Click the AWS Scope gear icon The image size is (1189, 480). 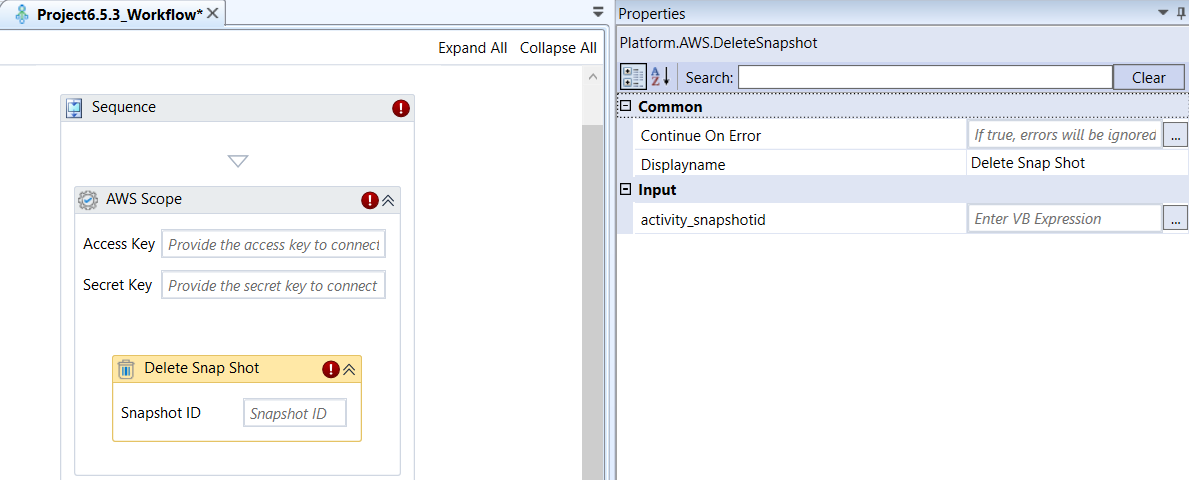88,199
